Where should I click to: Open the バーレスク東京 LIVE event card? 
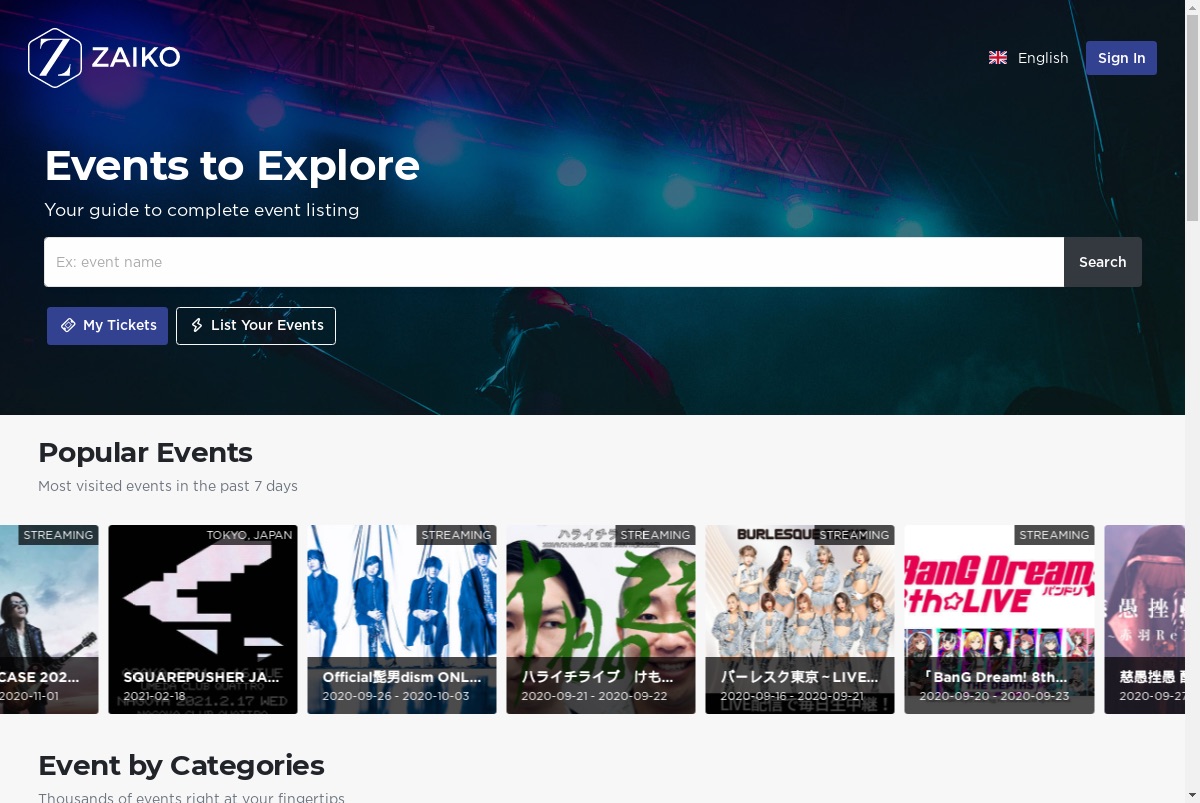[x=800, y=619]
